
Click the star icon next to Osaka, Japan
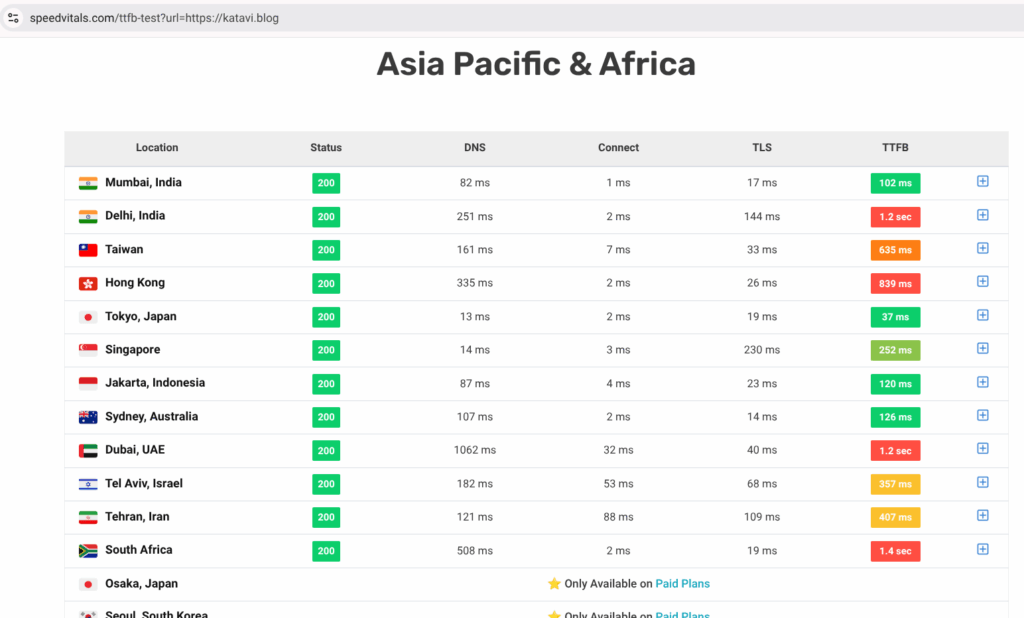click(x=556, y=583)
